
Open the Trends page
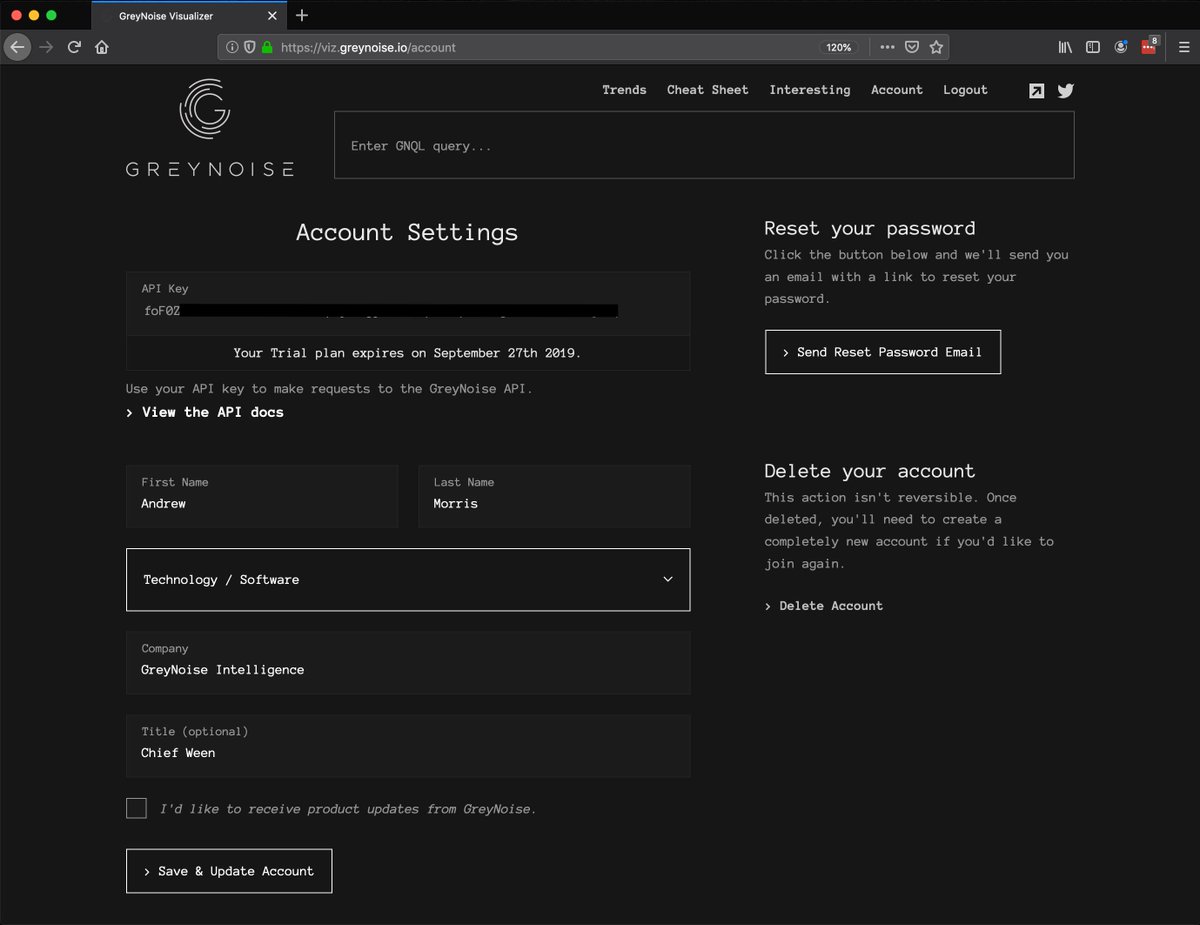coord(624,90)
